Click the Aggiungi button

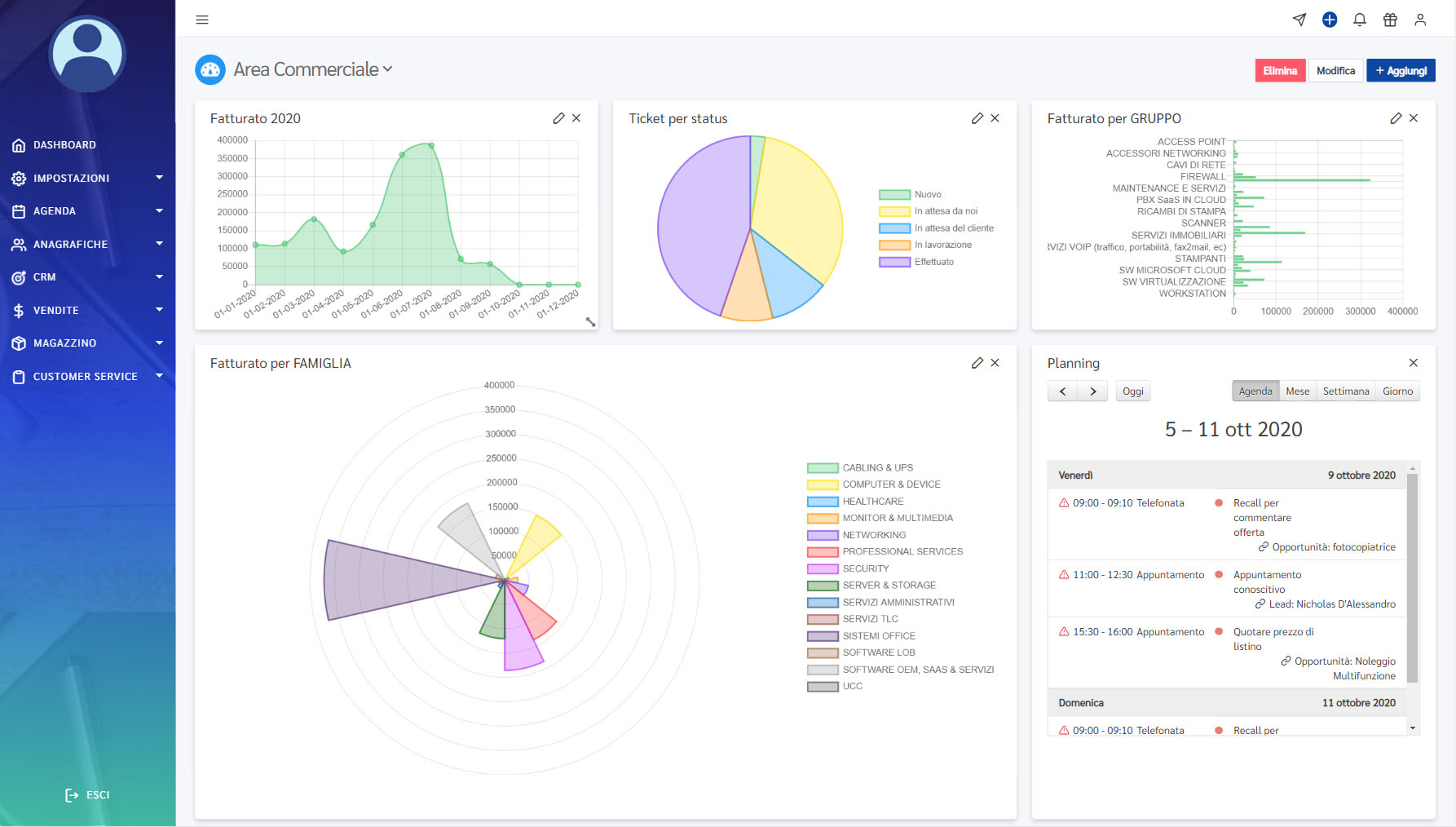(x=1401, y=71)
